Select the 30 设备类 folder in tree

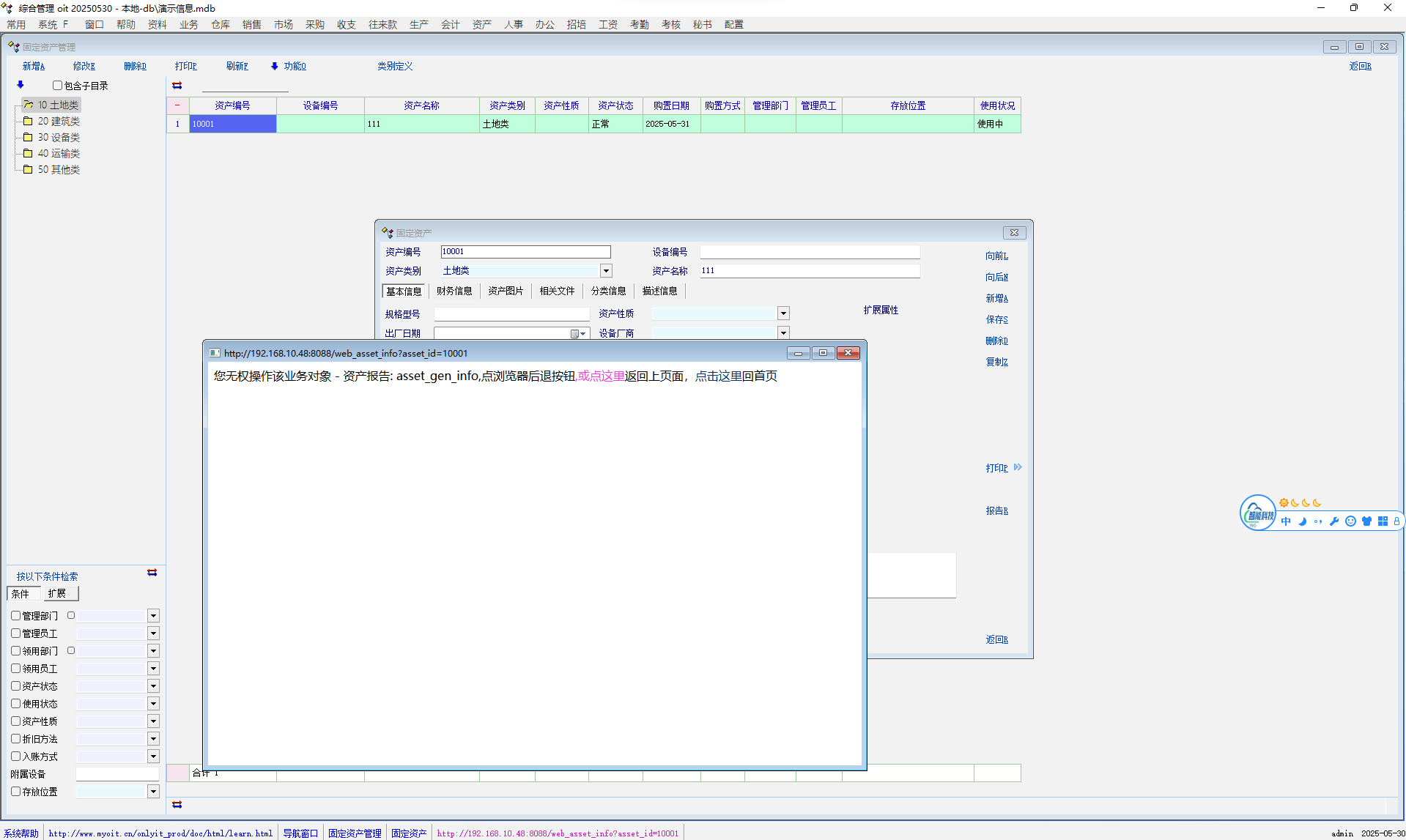point(59,138)
